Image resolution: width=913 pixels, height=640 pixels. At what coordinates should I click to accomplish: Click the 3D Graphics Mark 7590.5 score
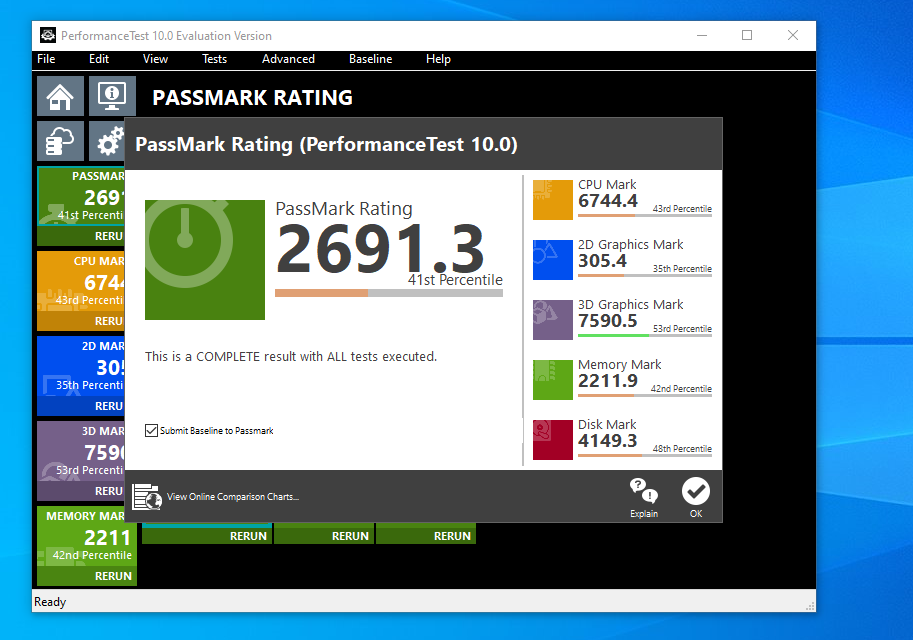608,321
